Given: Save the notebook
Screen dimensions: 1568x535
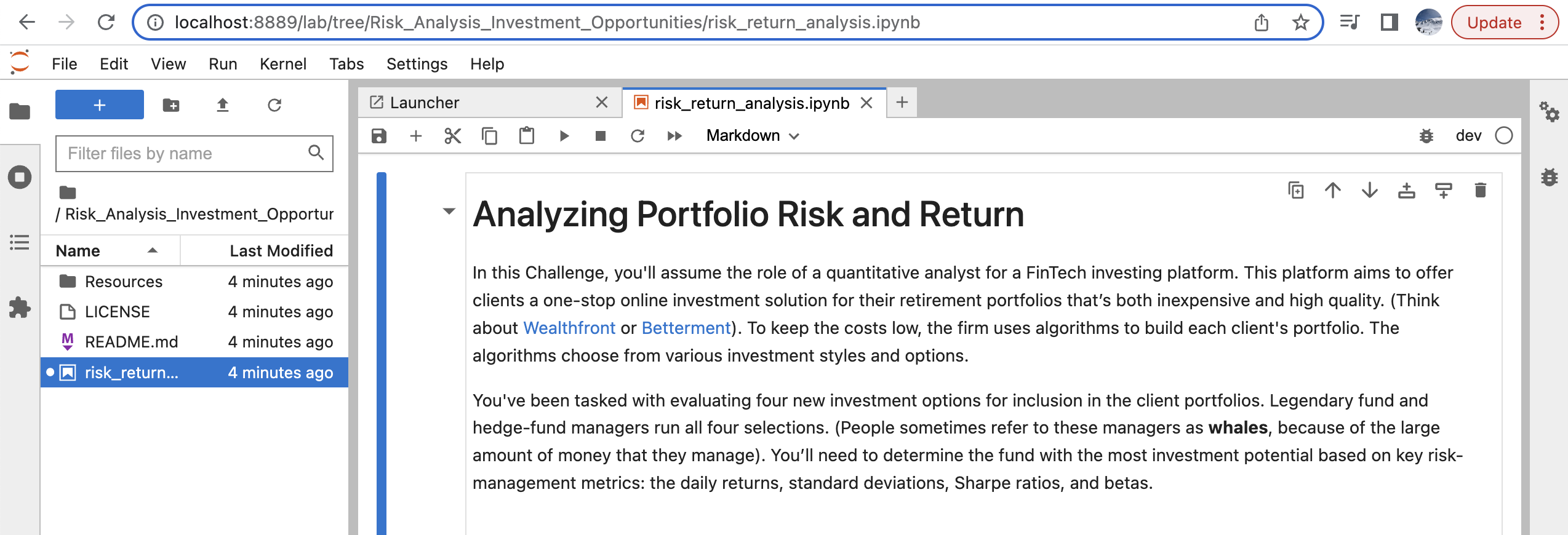Looking at the screenshot, I should click(x=378, y=136).
